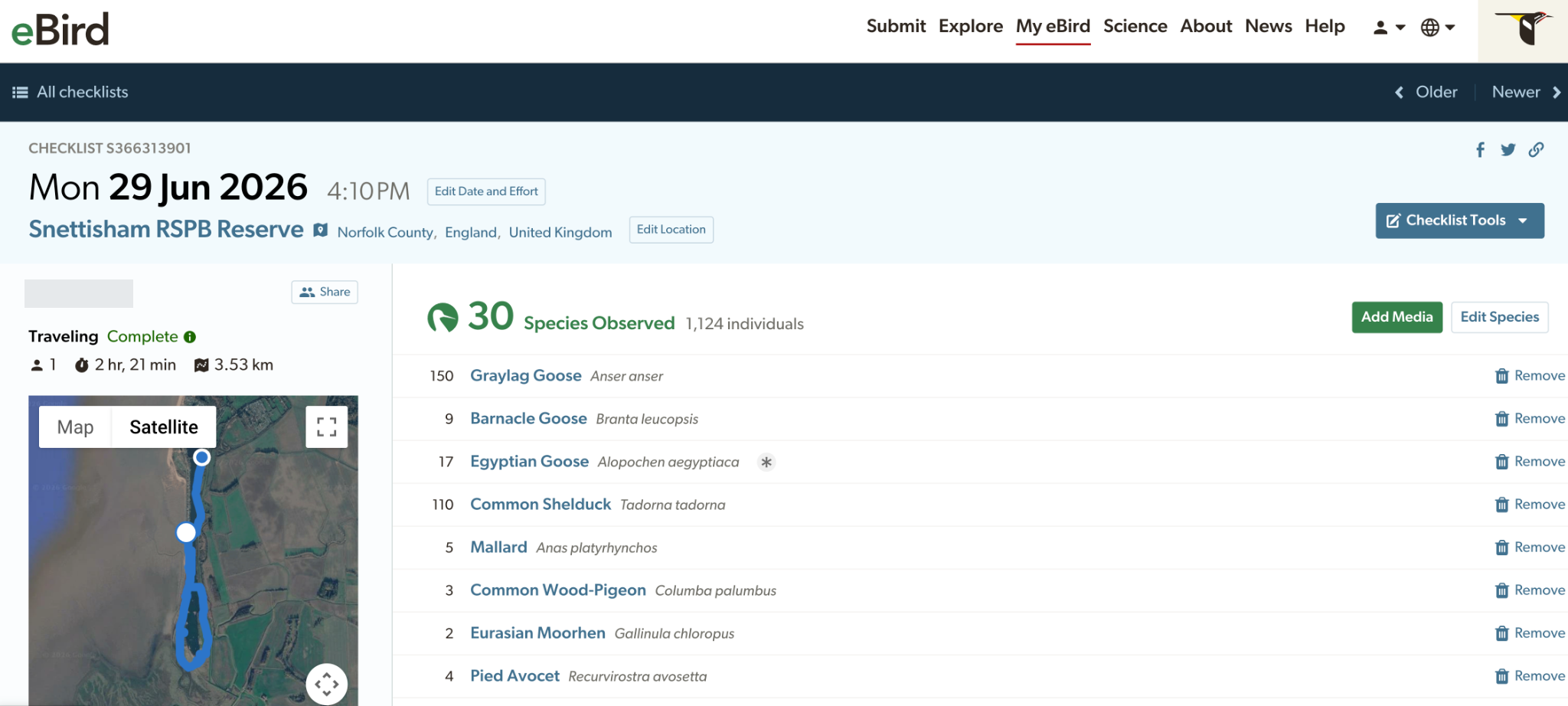The image size is (1568, 706).
Task: Open the News page
Action: click(x=1269, y=26)
